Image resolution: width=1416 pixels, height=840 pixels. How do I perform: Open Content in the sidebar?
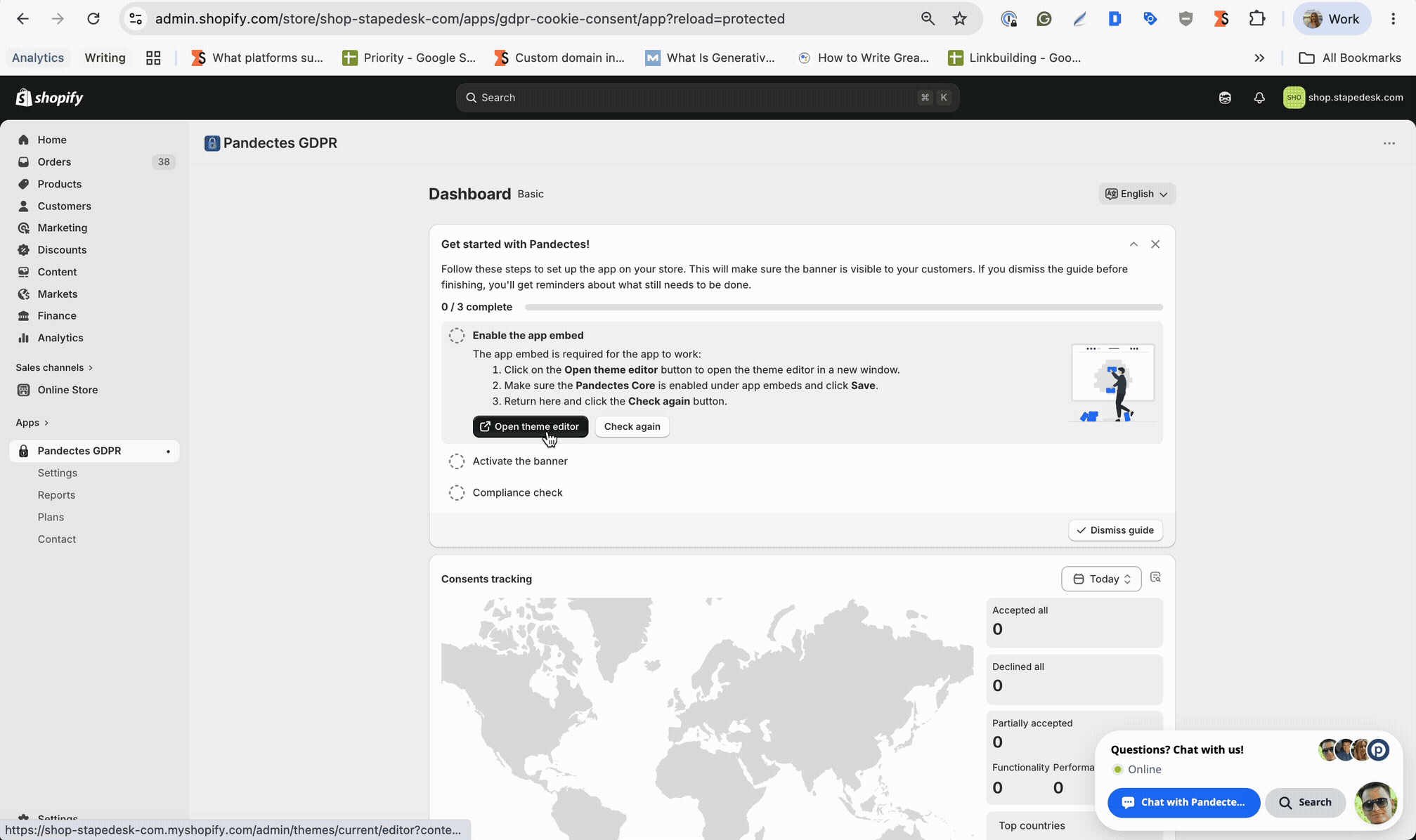point(57,272)
